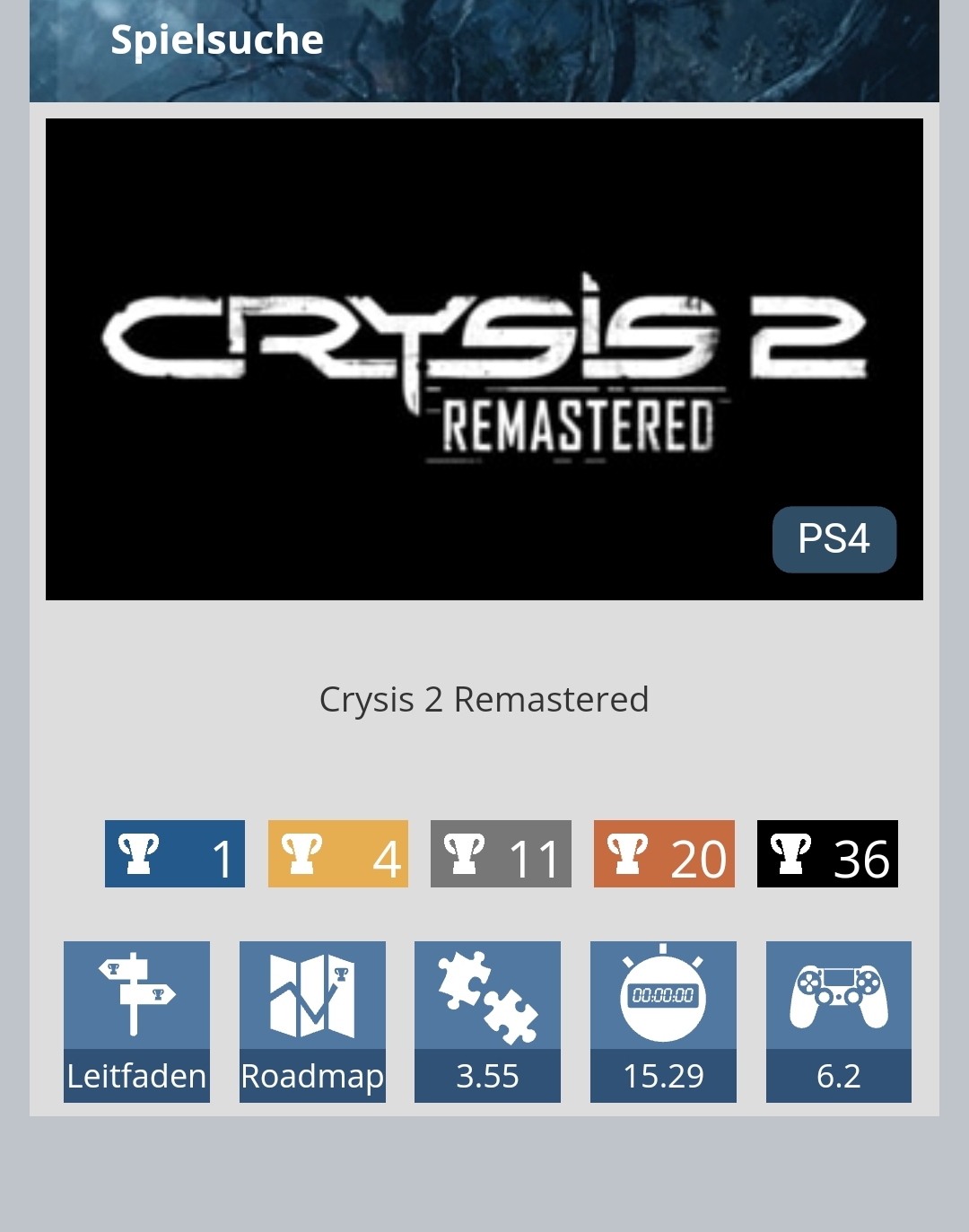Click the bronze trophy icon
Viewport: 969px width, 1232px height.
click(628, 853)
